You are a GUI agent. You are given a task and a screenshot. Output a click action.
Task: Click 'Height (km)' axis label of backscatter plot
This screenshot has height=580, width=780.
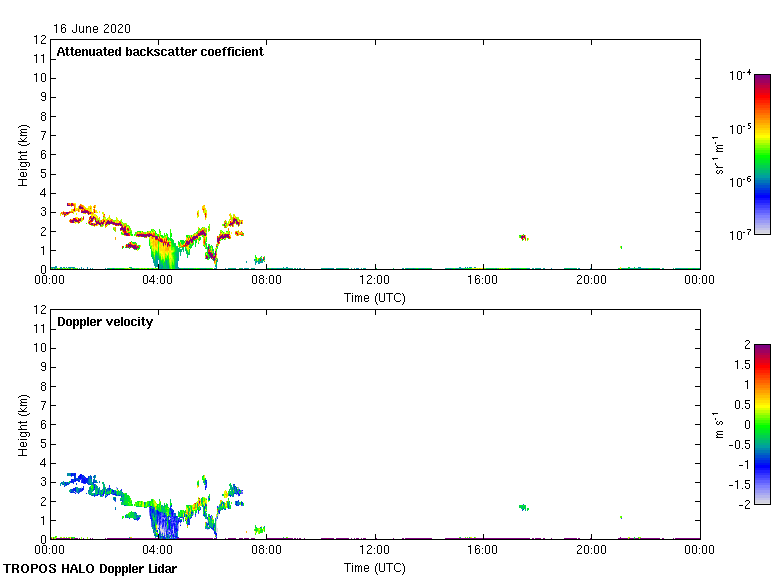pos(23,155)
